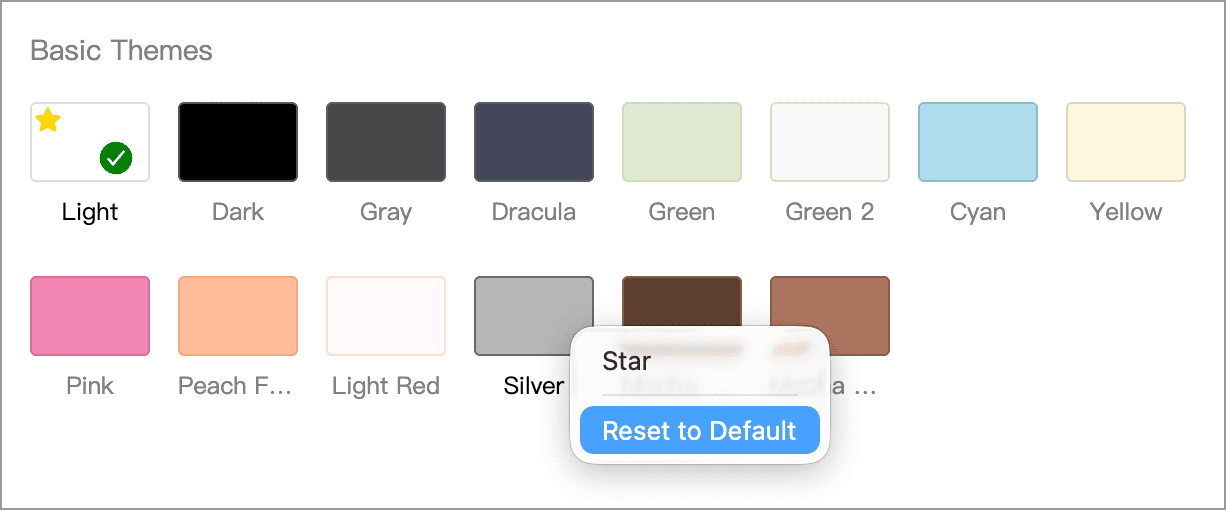Image resolution: width=1226 pixels, height=510 pixels.
Task: Click the green checkmark on Light theme
Action: coord(117,158)
